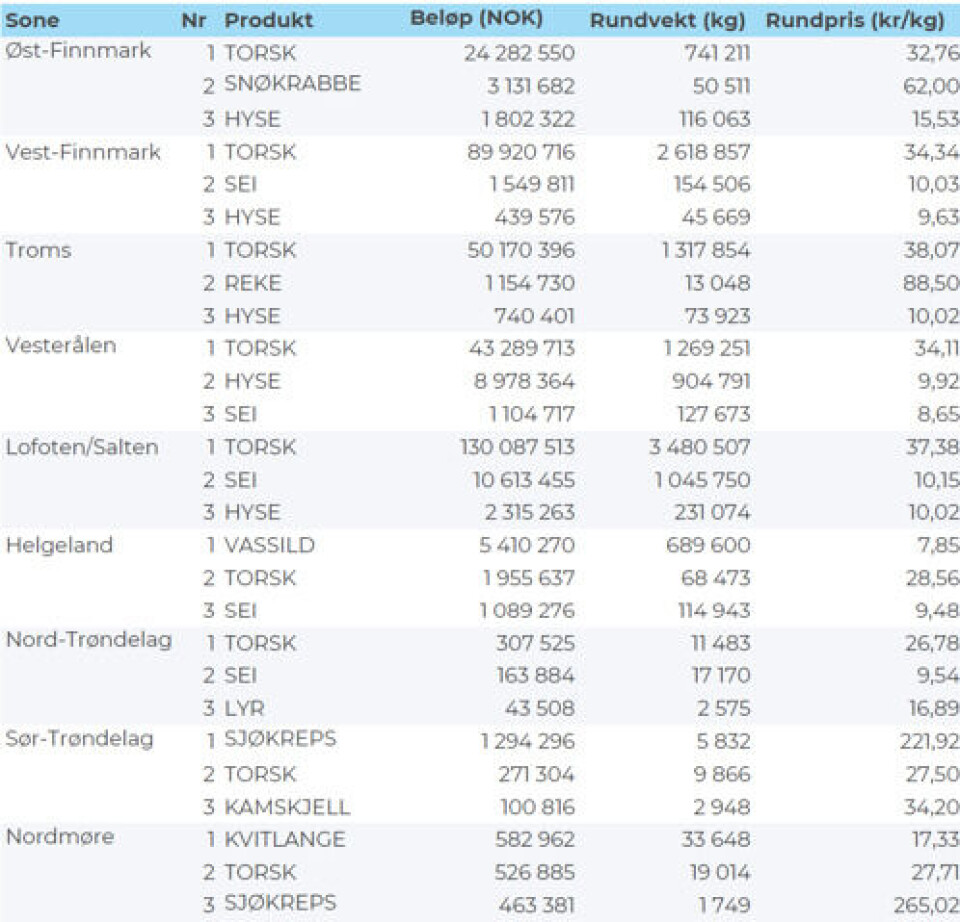
Task: Select the Vesterålen zone cell
Action: point(61,346)
